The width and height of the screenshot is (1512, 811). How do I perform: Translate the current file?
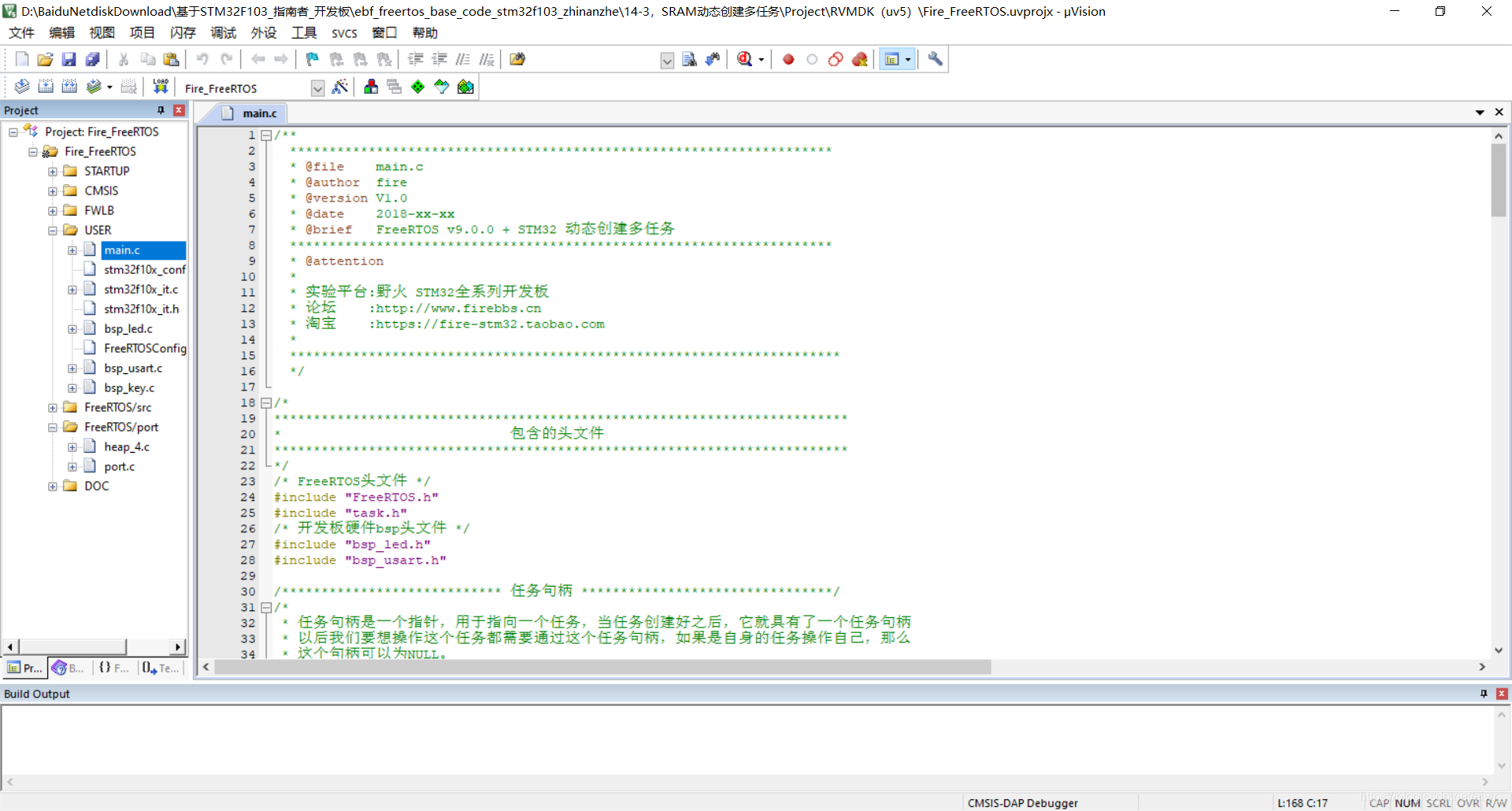point(22,87)
